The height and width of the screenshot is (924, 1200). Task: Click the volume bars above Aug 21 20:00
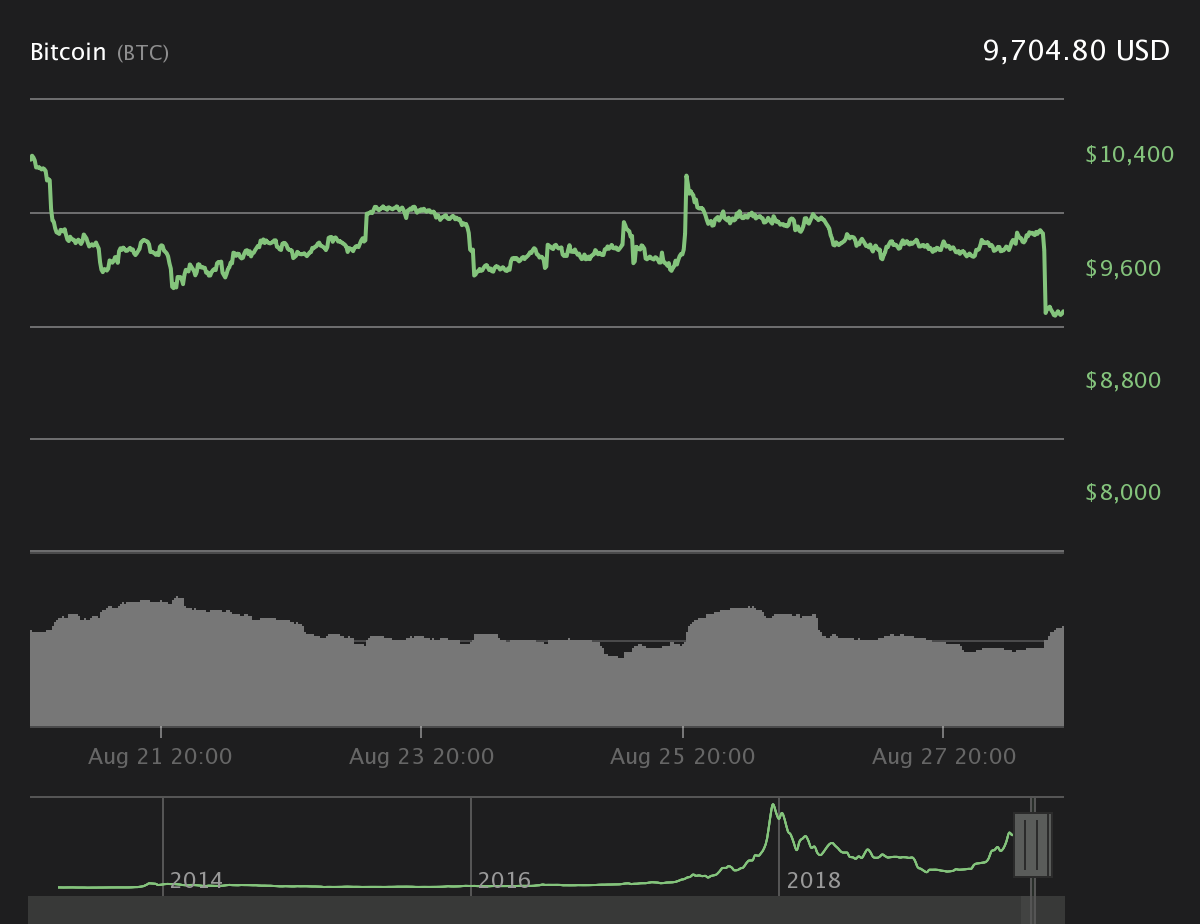(160, 663)
